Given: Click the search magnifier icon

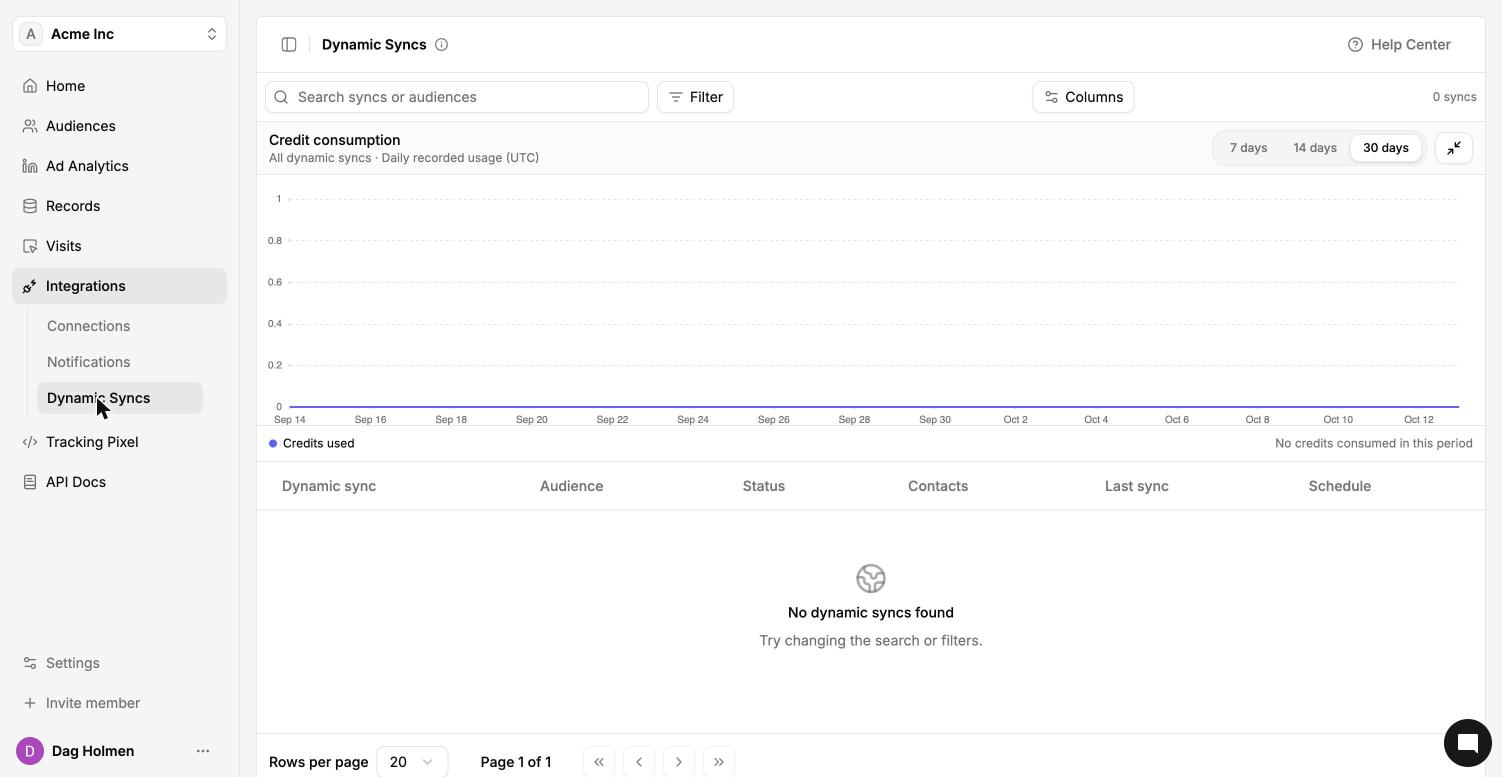Looking at the screenshot, I should (281, 97).
